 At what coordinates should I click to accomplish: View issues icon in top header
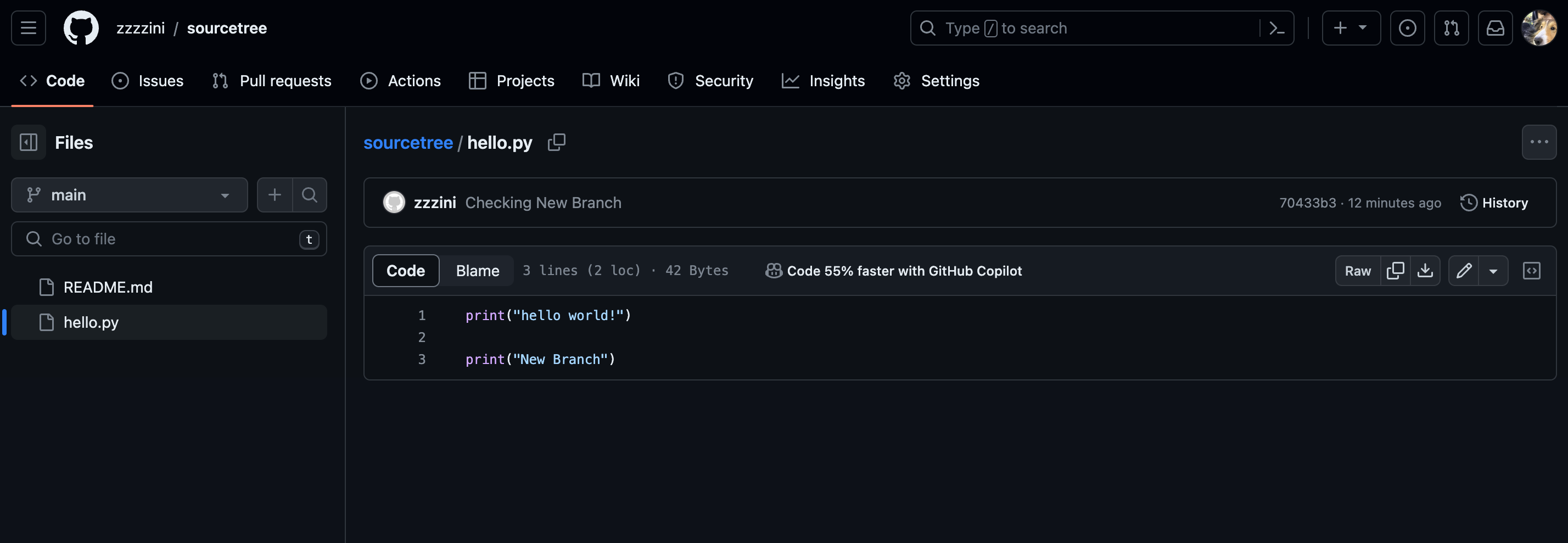pos(1407,28)
